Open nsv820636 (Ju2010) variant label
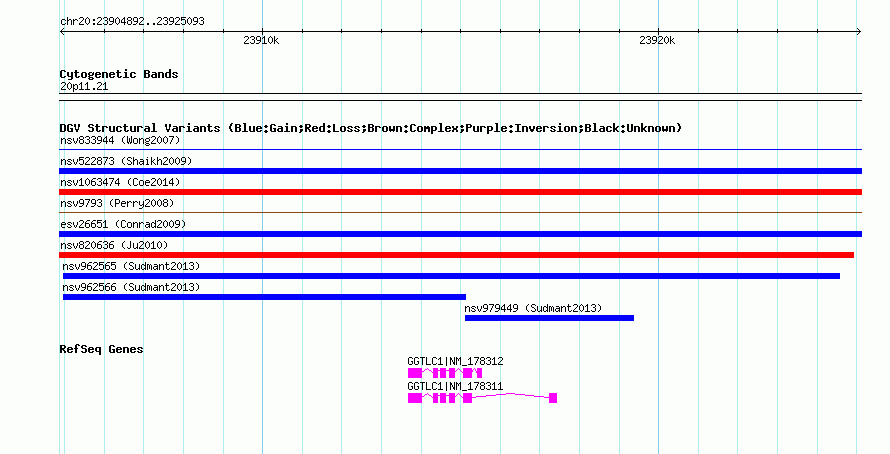 click(114, 245)
